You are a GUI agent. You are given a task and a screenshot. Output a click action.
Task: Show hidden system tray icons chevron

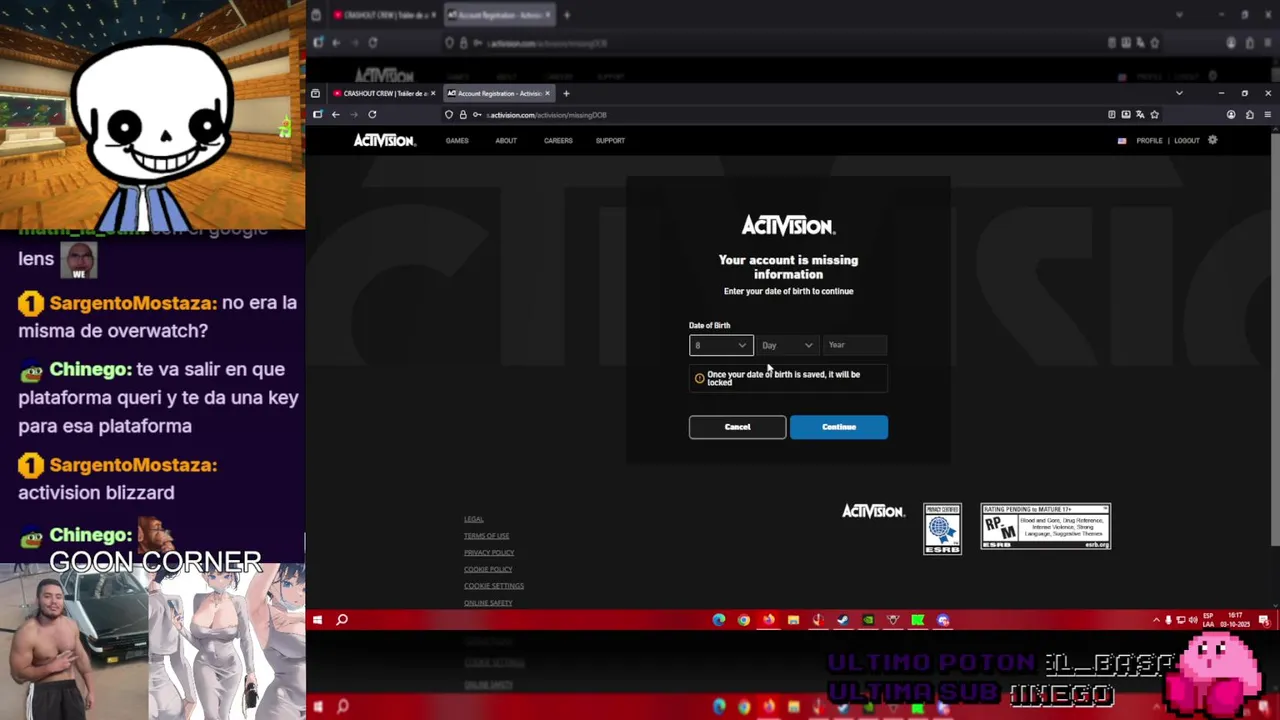pyautogui.click(x=1156, y=620)
